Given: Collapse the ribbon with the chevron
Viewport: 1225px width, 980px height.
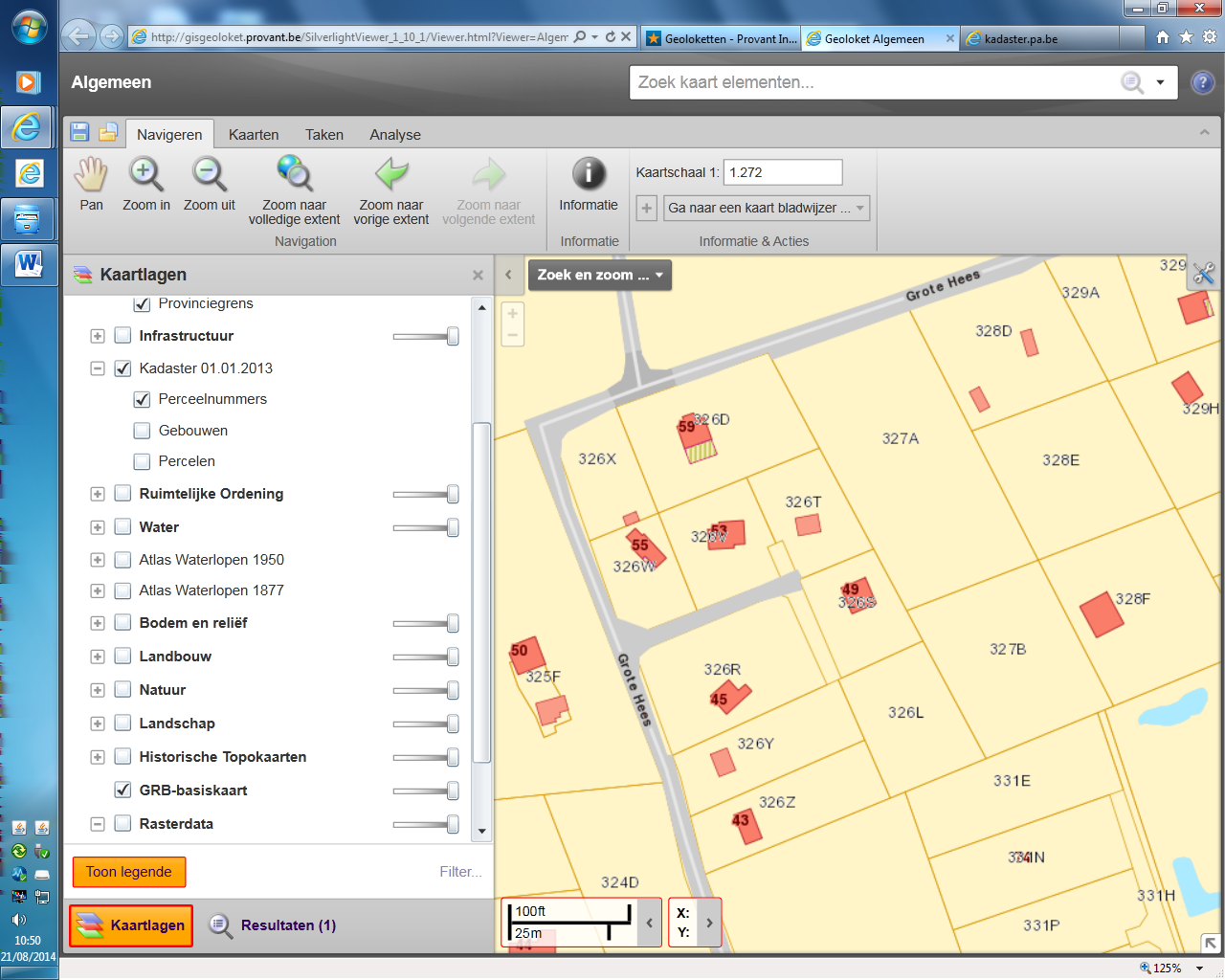Looking at the screenshot, I should [1204, 133].
